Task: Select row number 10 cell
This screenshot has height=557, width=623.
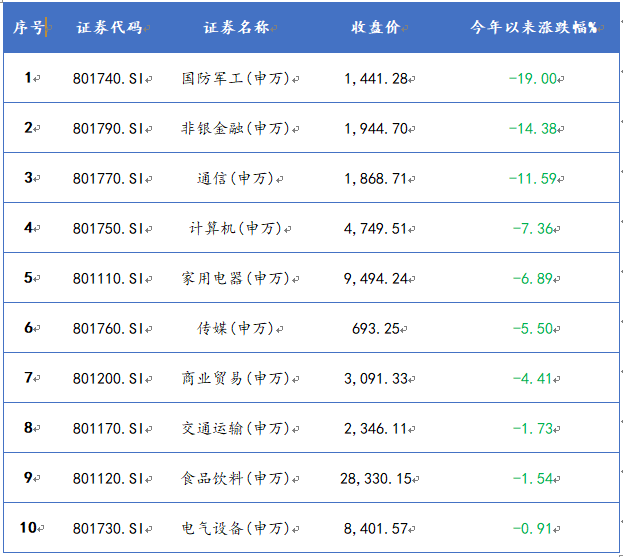Action: coord(29,528)
